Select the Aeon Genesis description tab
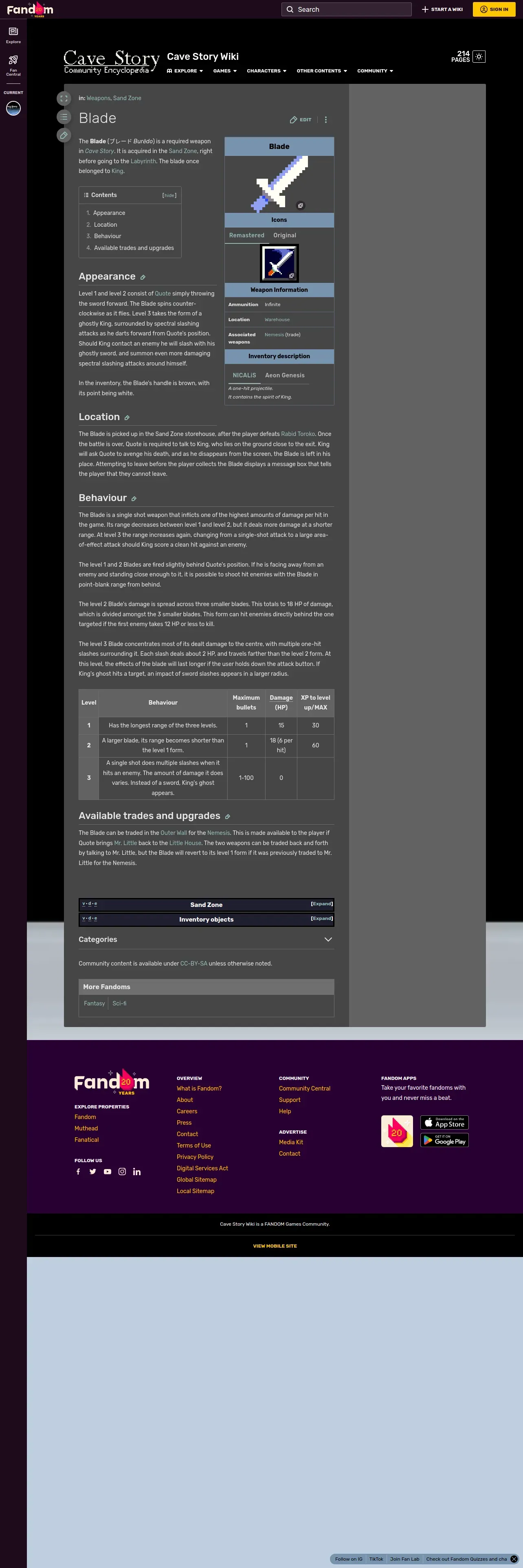Screen dimensions: 523x1568 285,376
